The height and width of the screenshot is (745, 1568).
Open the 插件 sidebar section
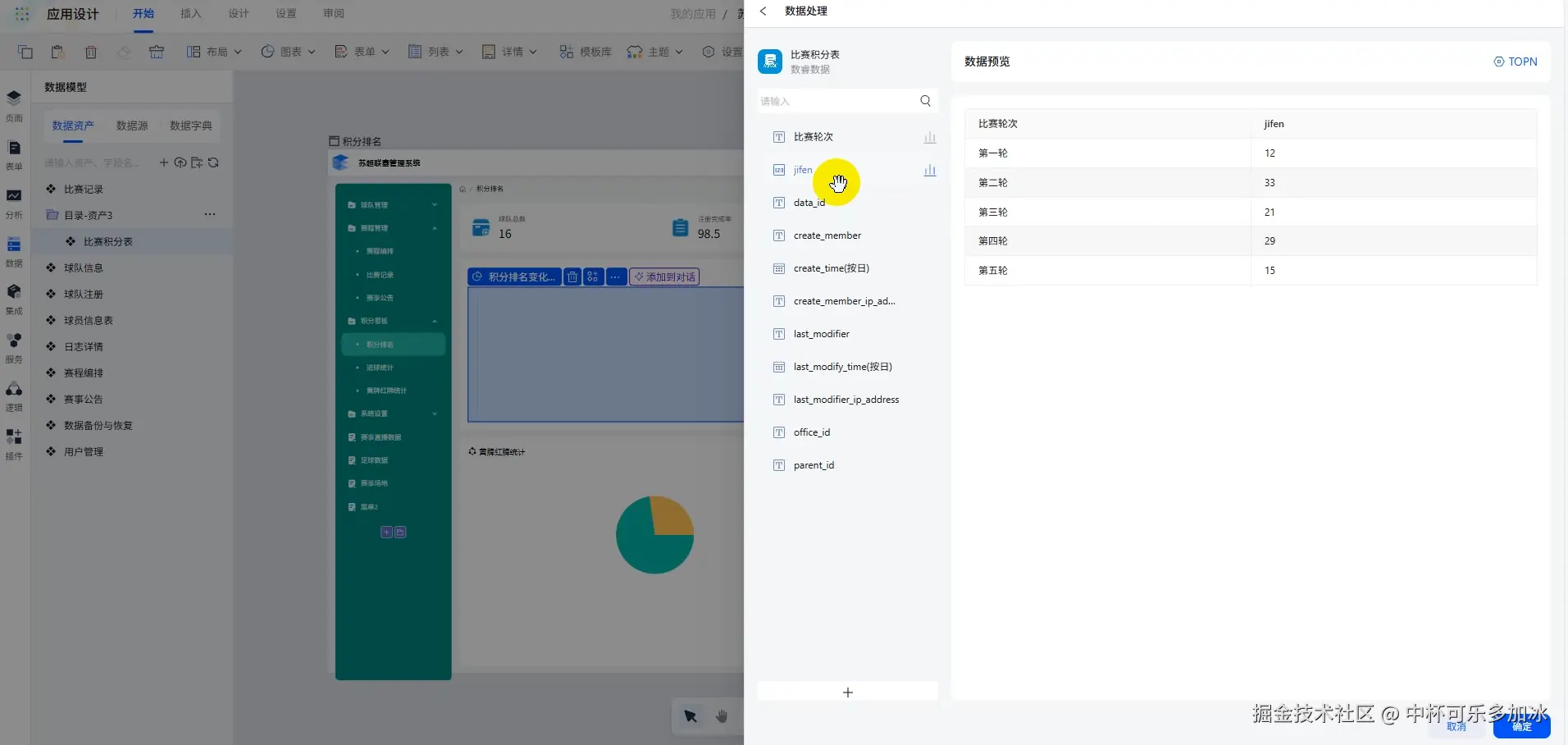point(14,445)
